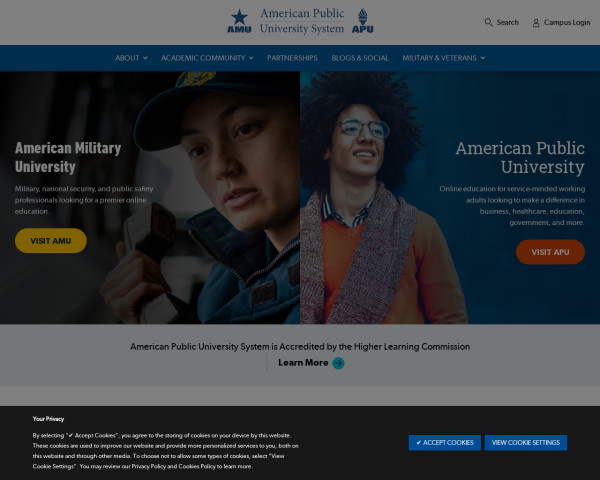
Task: Click the Visit AMU button
Action: click(51, 241)
